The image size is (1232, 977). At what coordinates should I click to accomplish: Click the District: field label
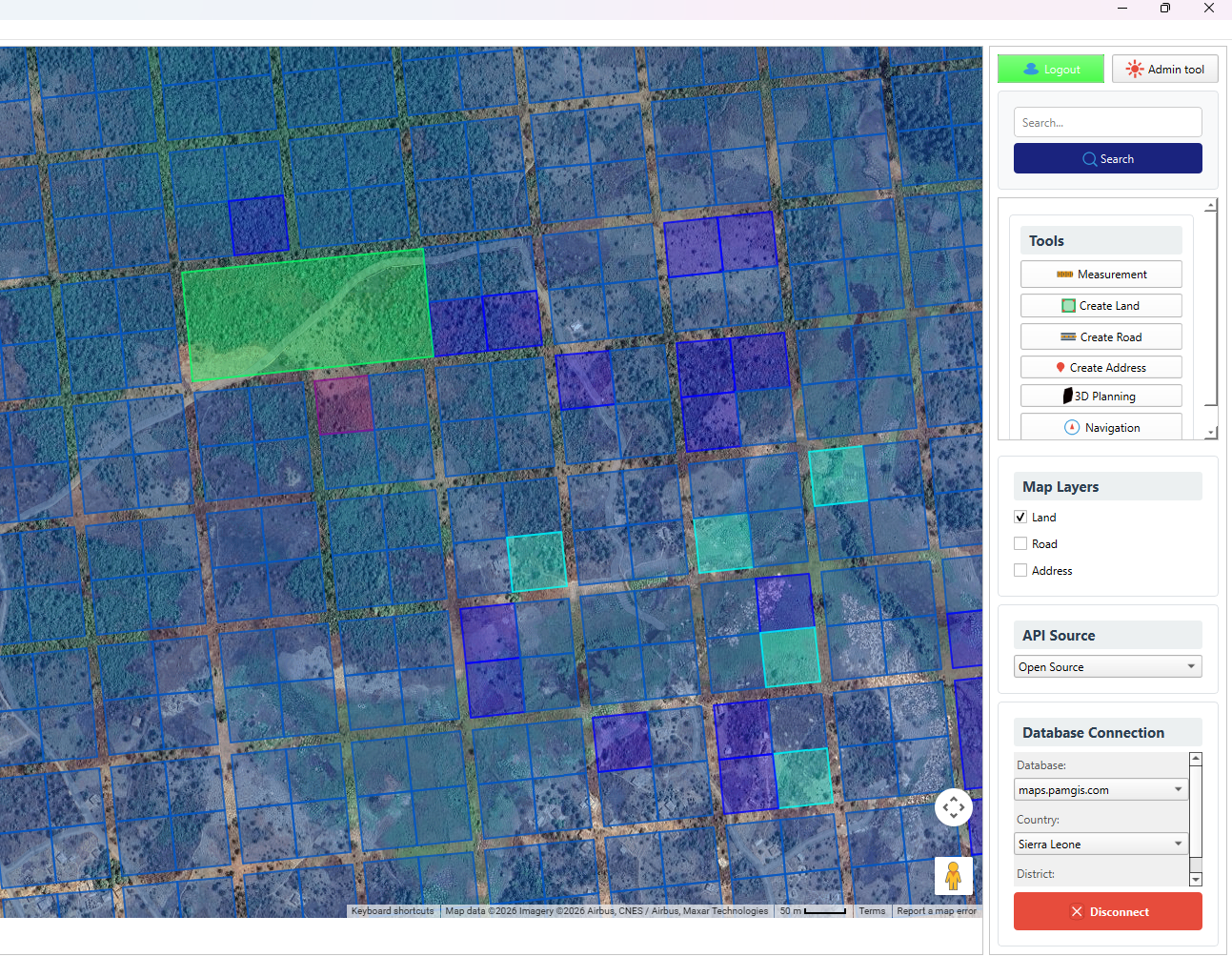[x=1036, y=874]
